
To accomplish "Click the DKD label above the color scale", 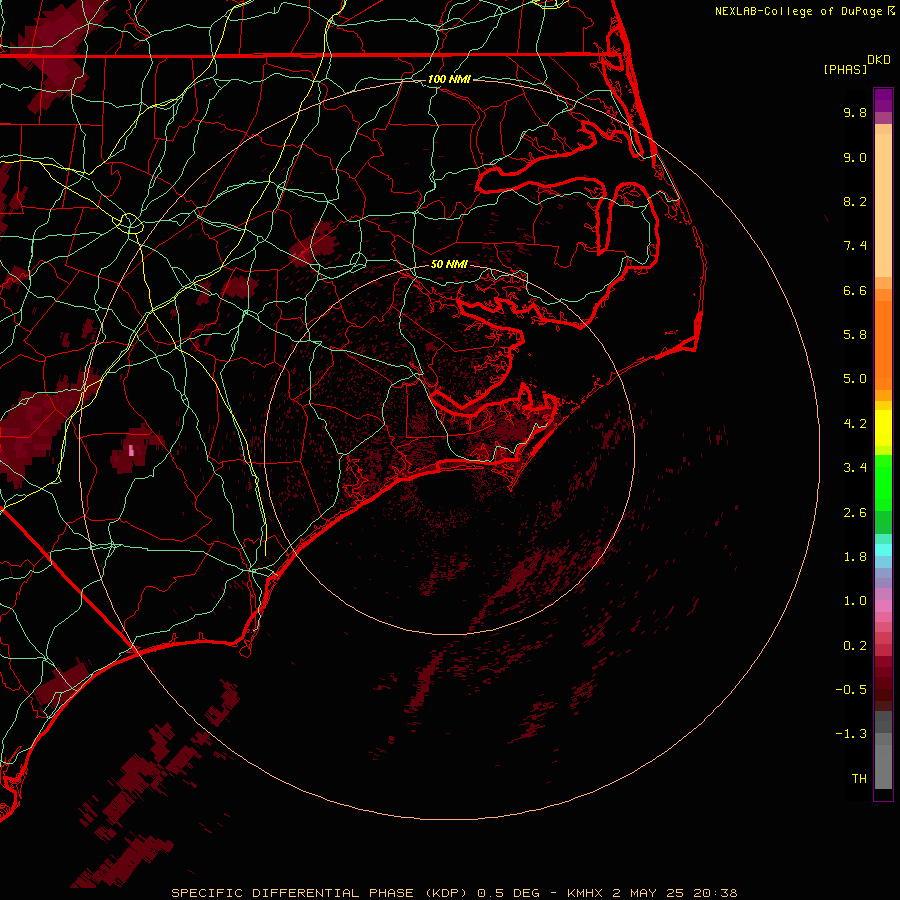I will [x=879, y=60].
